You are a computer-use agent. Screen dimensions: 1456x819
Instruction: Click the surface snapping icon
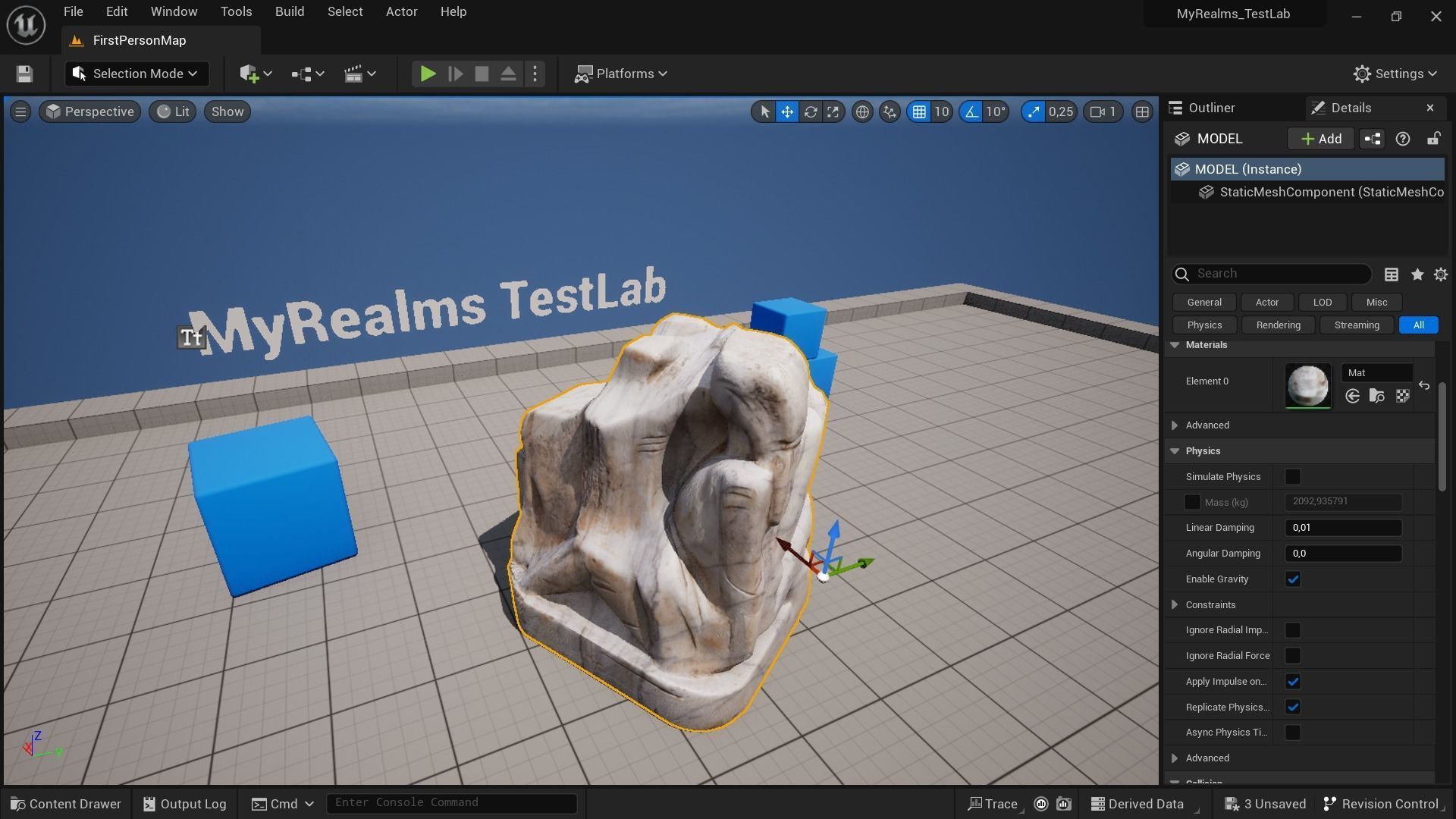(890, 111)
